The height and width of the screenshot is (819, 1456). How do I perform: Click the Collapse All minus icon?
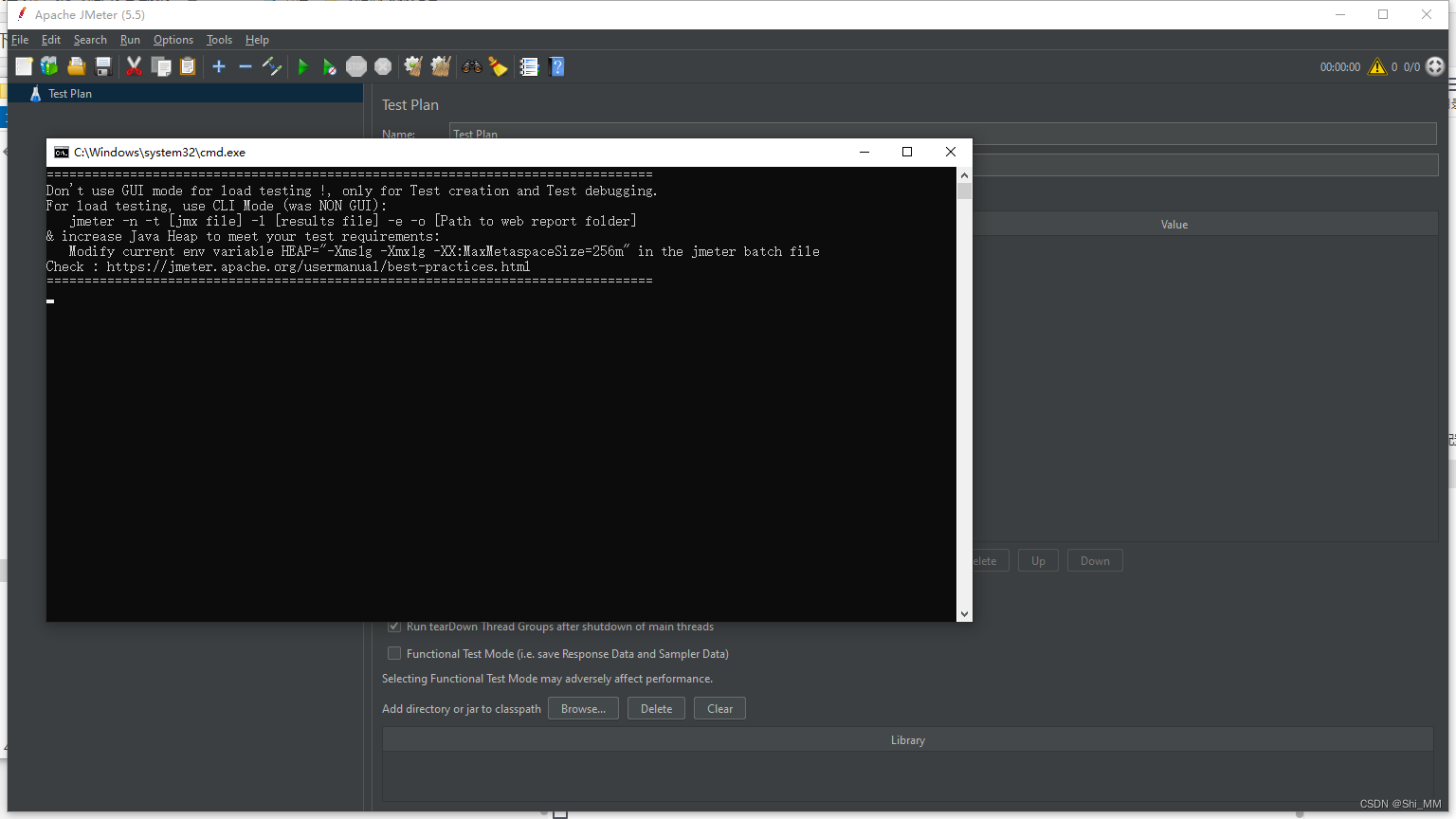(x=246, y=66)
